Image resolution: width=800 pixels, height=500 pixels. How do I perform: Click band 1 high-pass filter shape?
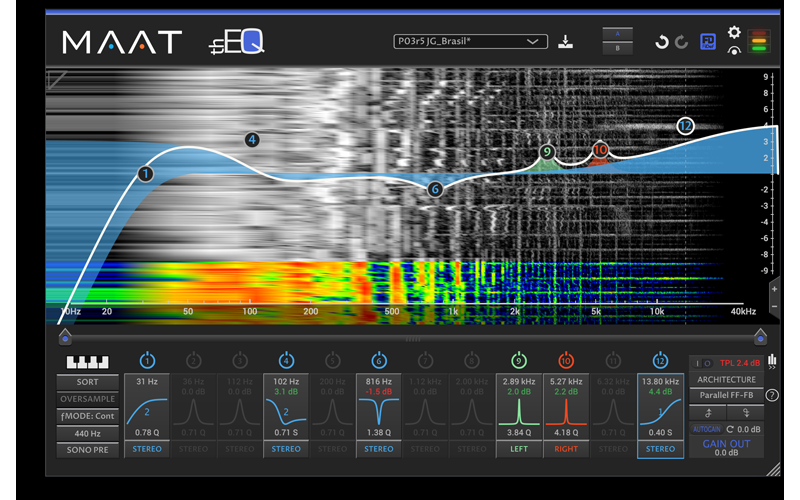(147, 412)
